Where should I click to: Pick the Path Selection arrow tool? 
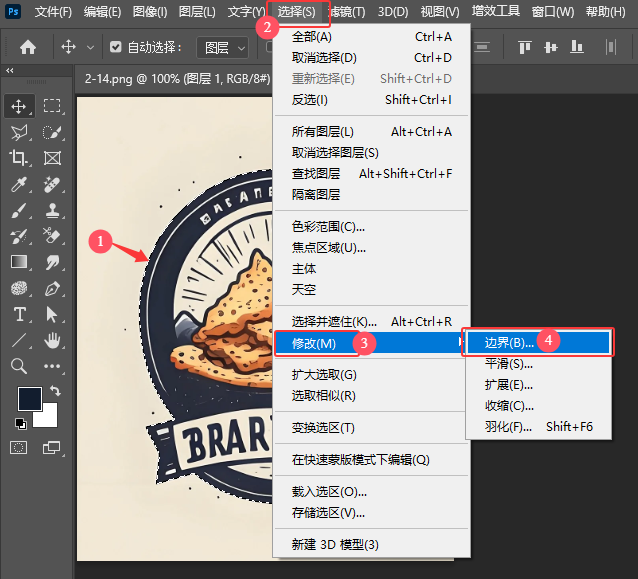[52, 315]
